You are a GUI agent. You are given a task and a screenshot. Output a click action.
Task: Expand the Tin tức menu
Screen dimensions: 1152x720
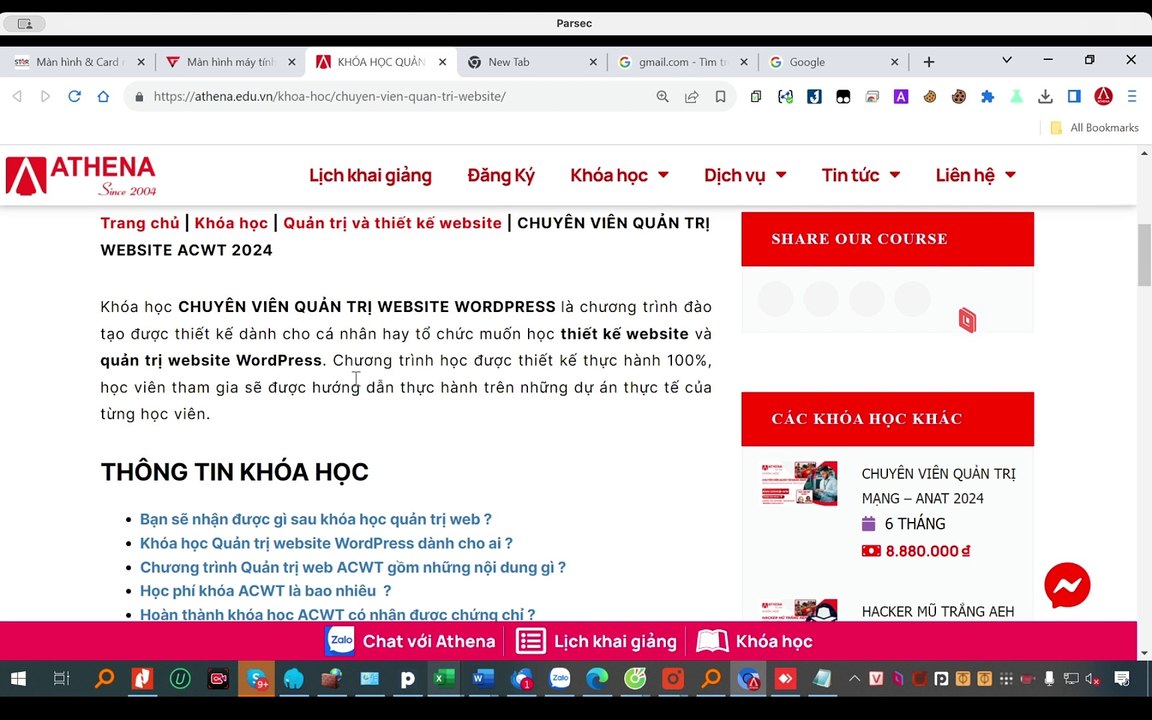pos(860,175)
